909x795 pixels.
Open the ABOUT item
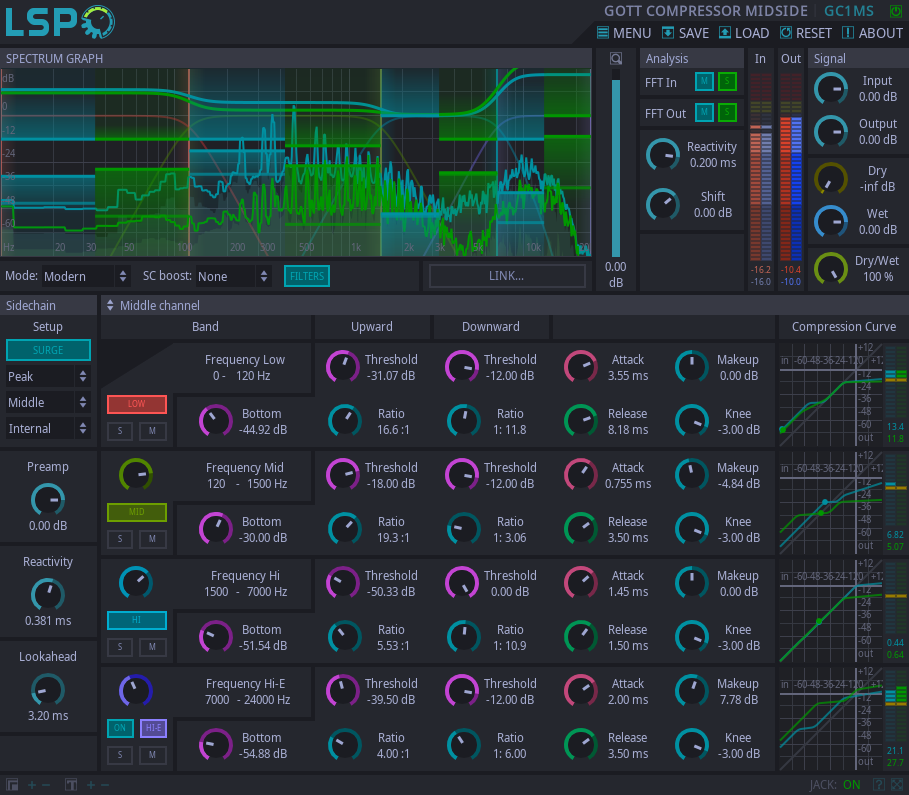872,33
